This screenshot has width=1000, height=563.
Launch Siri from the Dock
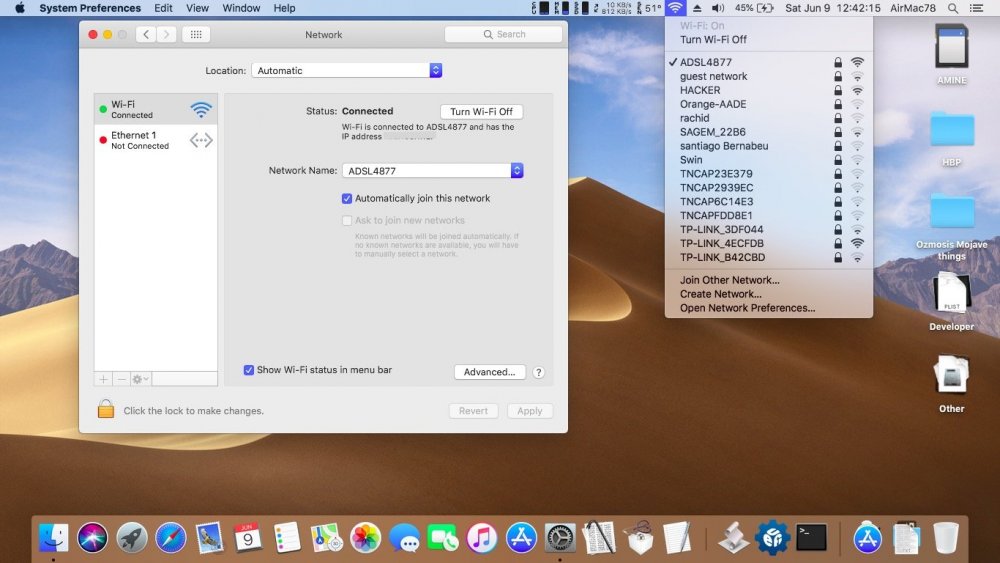pos(92,537)
